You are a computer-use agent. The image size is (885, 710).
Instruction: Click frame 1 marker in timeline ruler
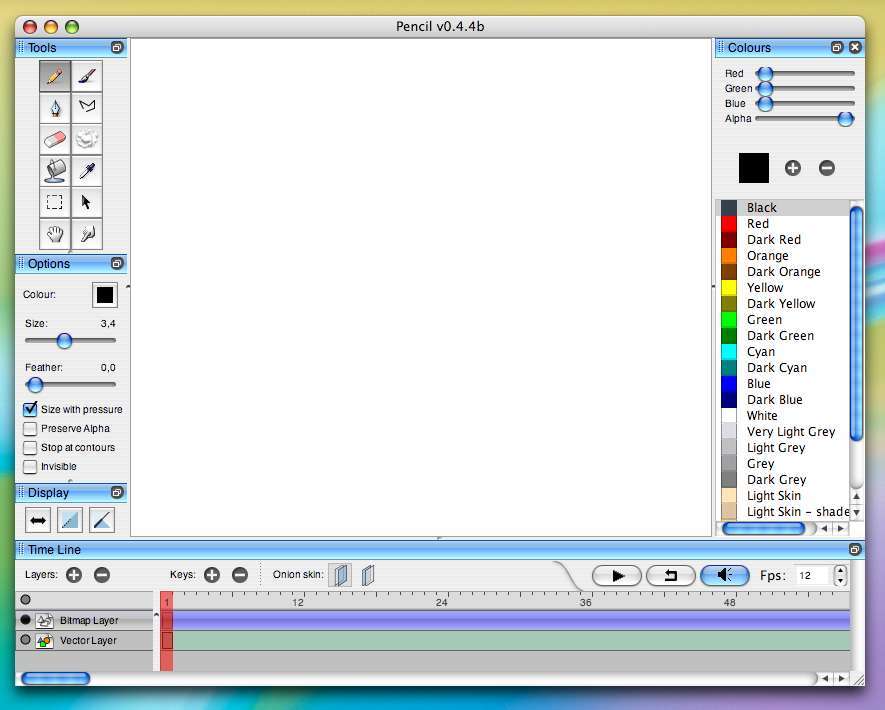click(x=167, y=601)
